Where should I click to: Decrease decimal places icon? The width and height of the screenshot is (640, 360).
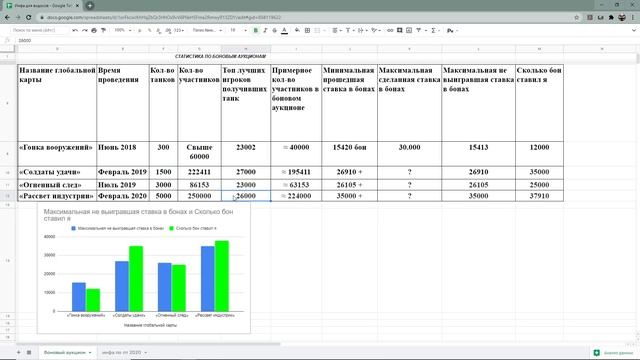point(158,30)
